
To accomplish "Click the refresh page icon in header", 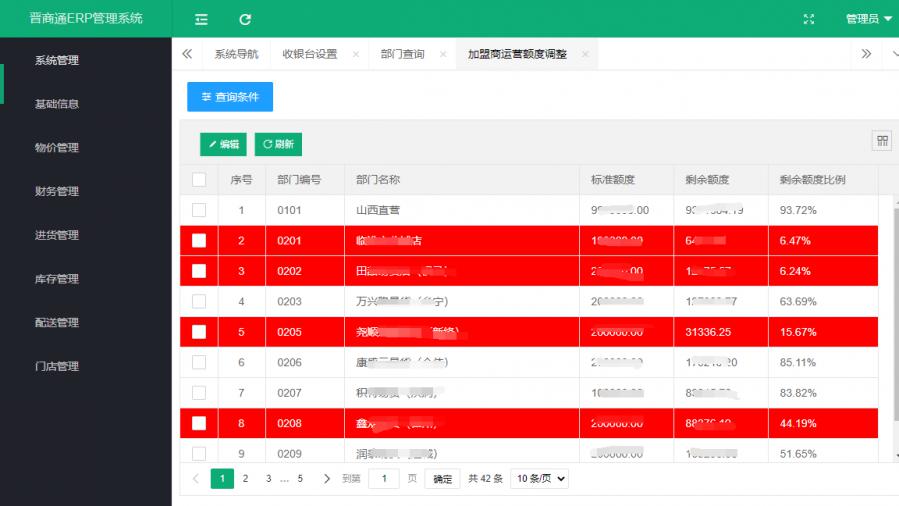I will 245,19.
